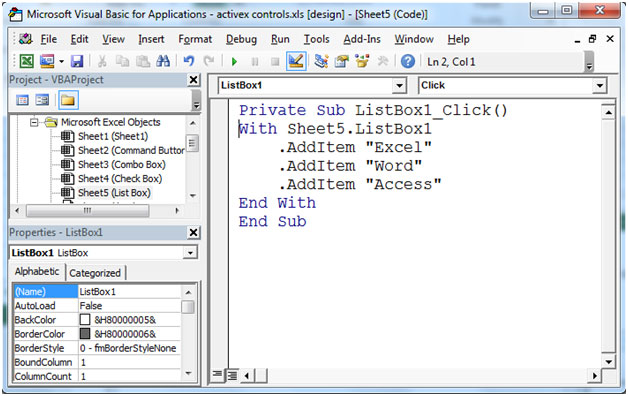Collapse the Microsoft Excel Objects tree node
The width and height of the screenshot is (628, 396).
coord(34,122)
